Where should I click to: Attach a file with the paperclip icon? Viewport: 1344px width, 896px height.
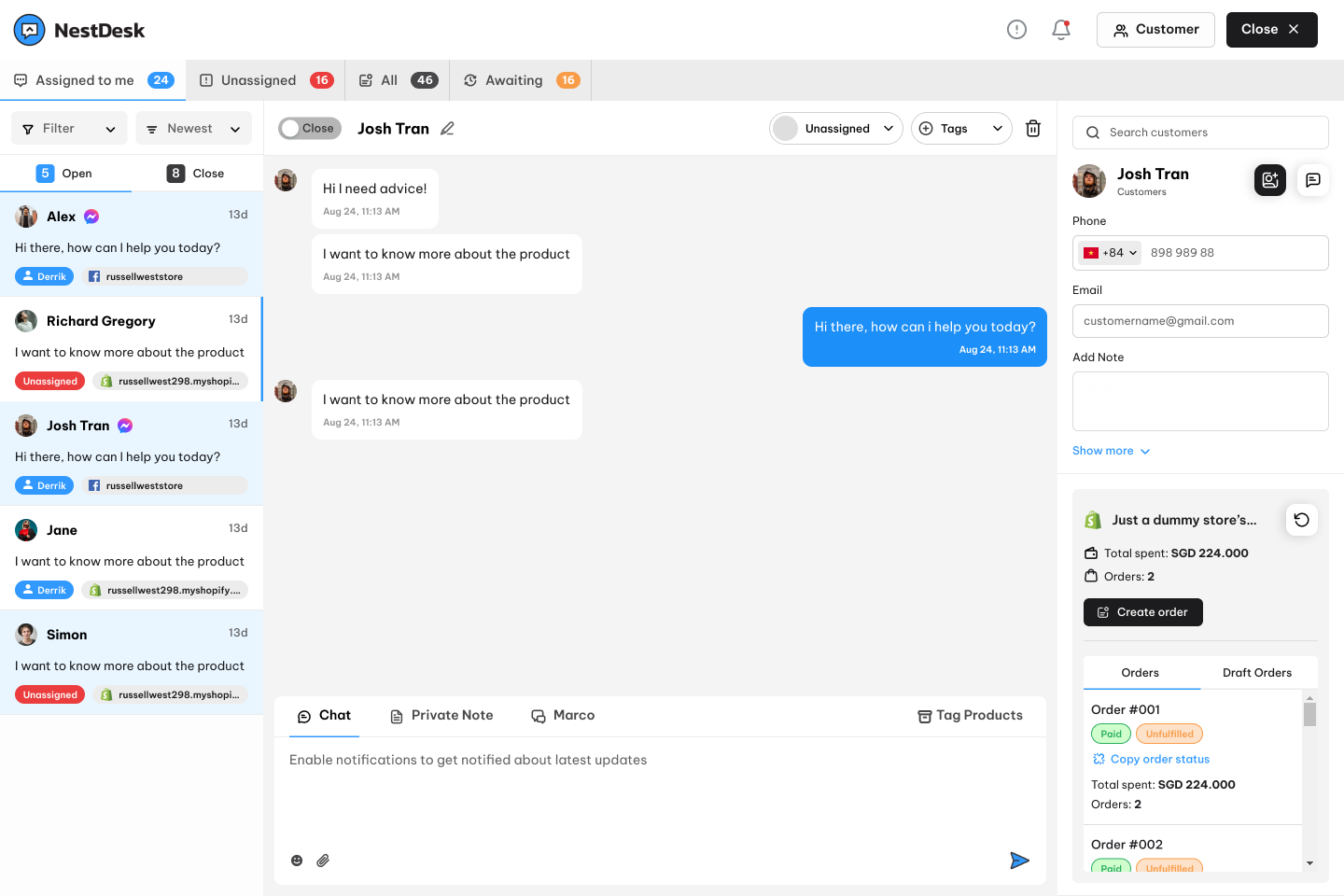tap(323, 861)
